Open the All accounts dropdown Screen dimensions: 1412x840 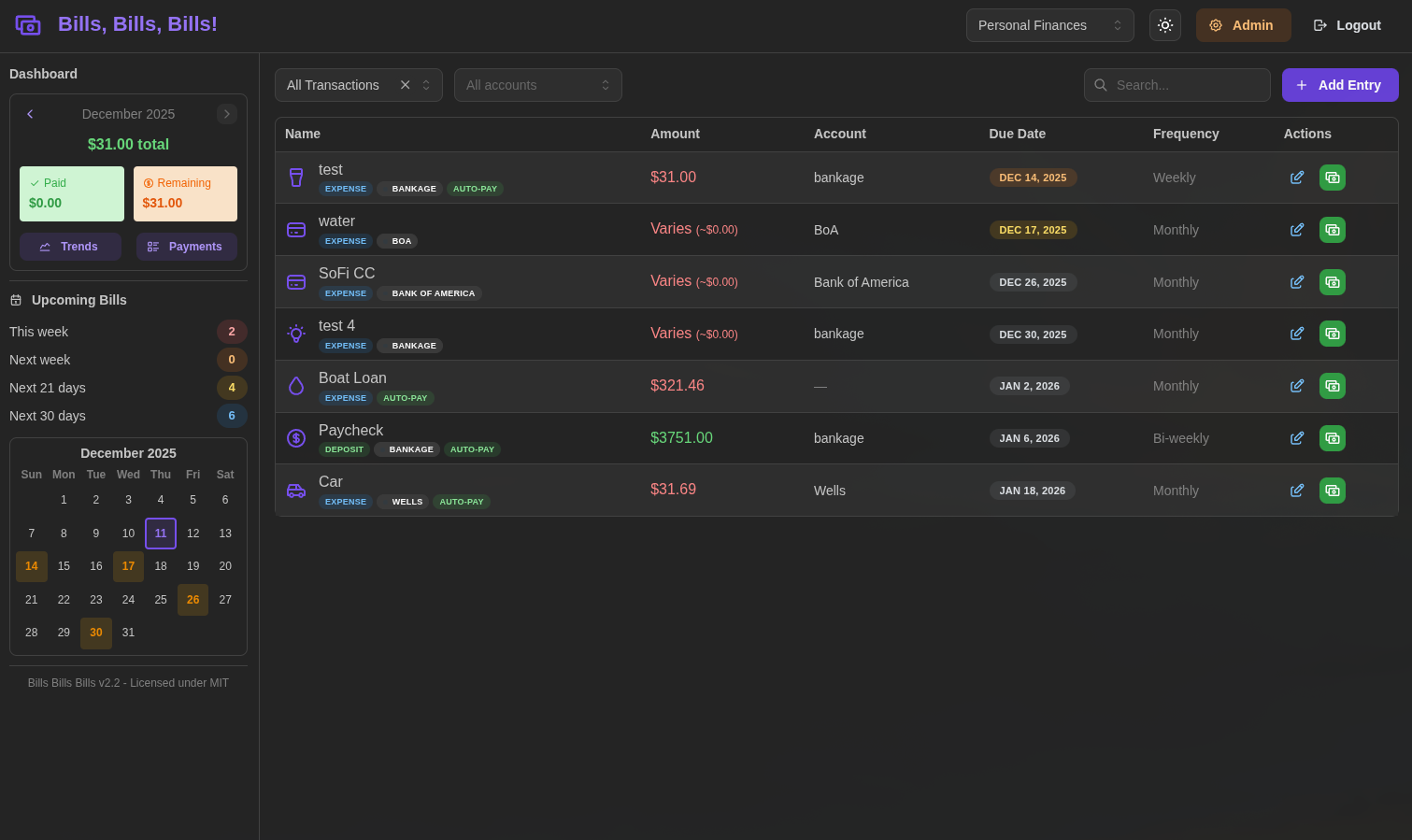tap(538, 85)
